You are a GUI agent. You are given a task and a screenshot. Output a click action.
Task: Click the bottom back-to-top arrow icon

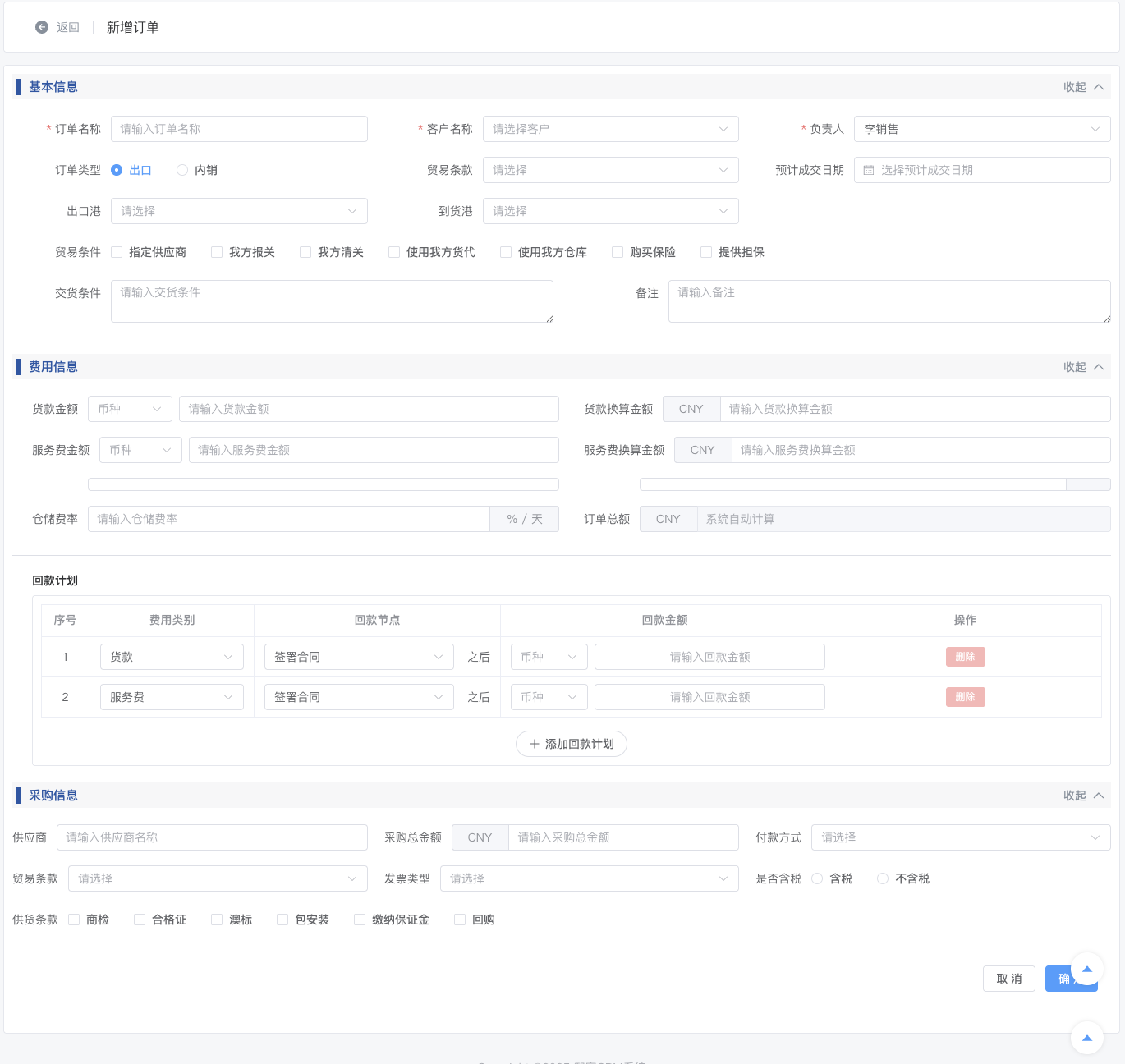(x=1086, y=1038)
